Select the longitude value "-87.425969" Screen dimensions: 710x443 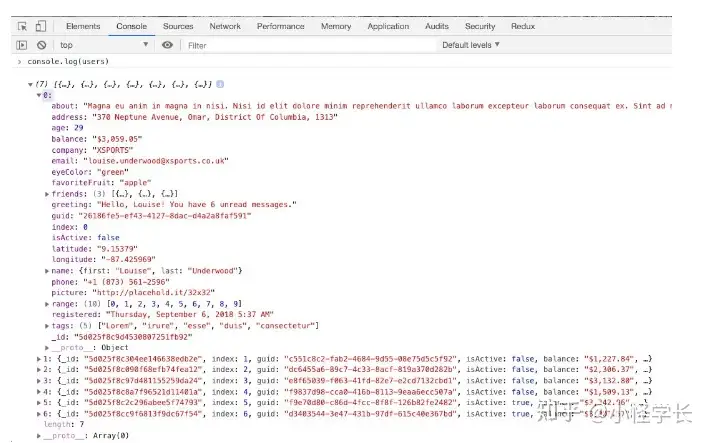129,260
